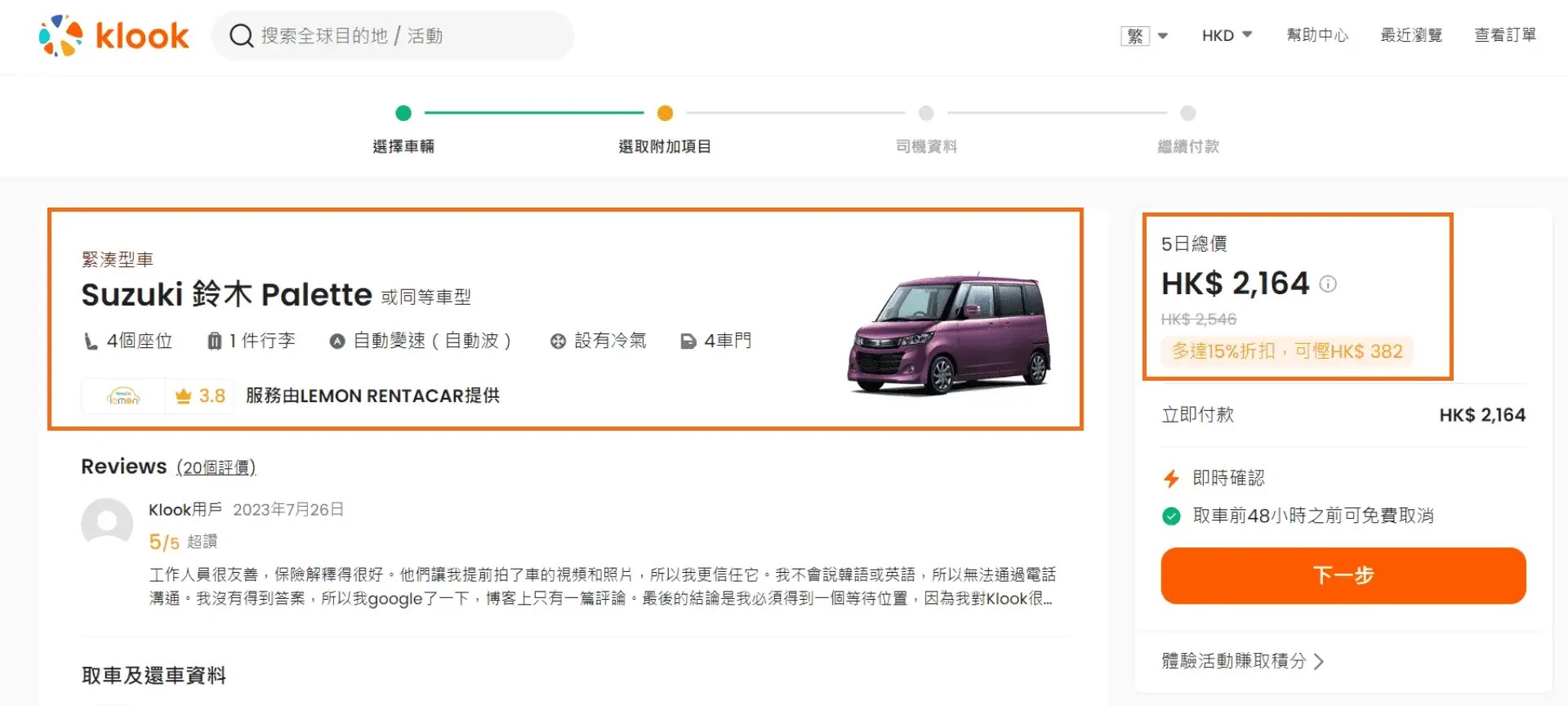Click the price info icon beside HK$ 2,164
The image size is (1568, 706).
(x=1328, y=284)
